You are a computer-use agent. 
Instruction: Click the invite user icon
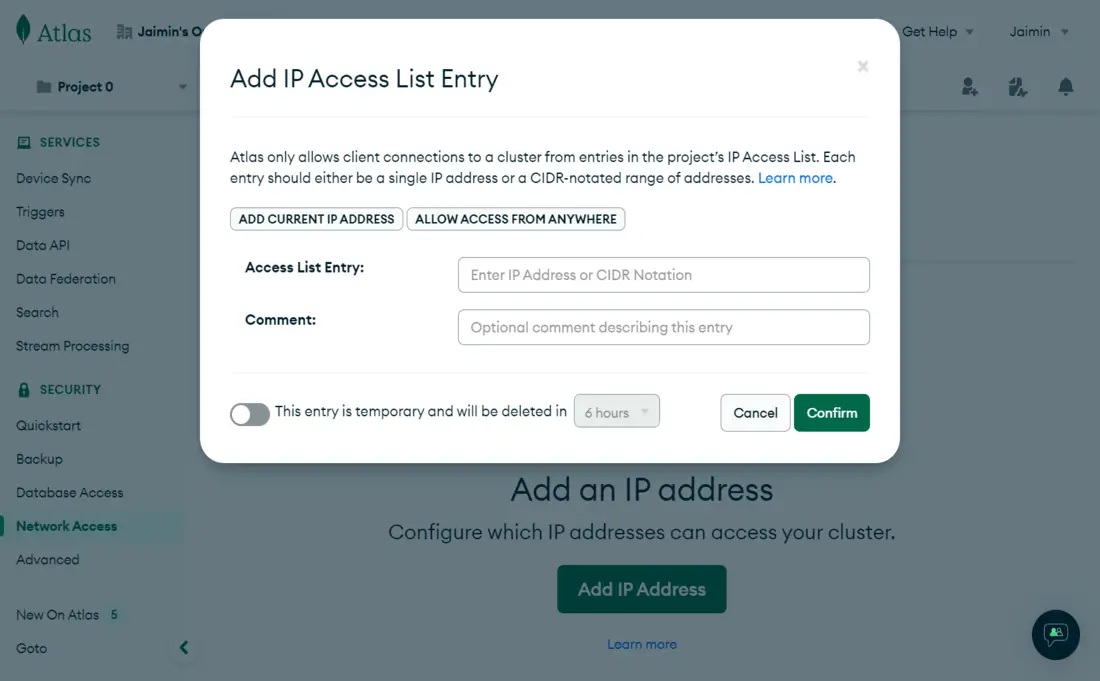click(x=969, y=87)
